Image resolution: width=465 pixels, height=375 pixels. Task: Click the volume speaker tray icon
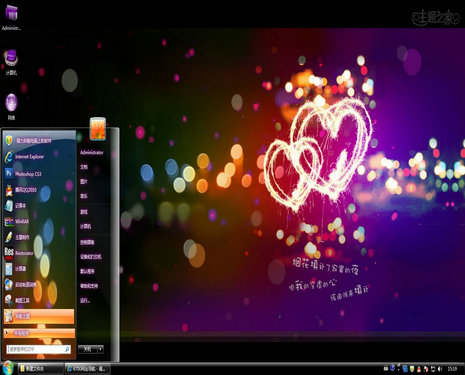(x=440, y=368)
